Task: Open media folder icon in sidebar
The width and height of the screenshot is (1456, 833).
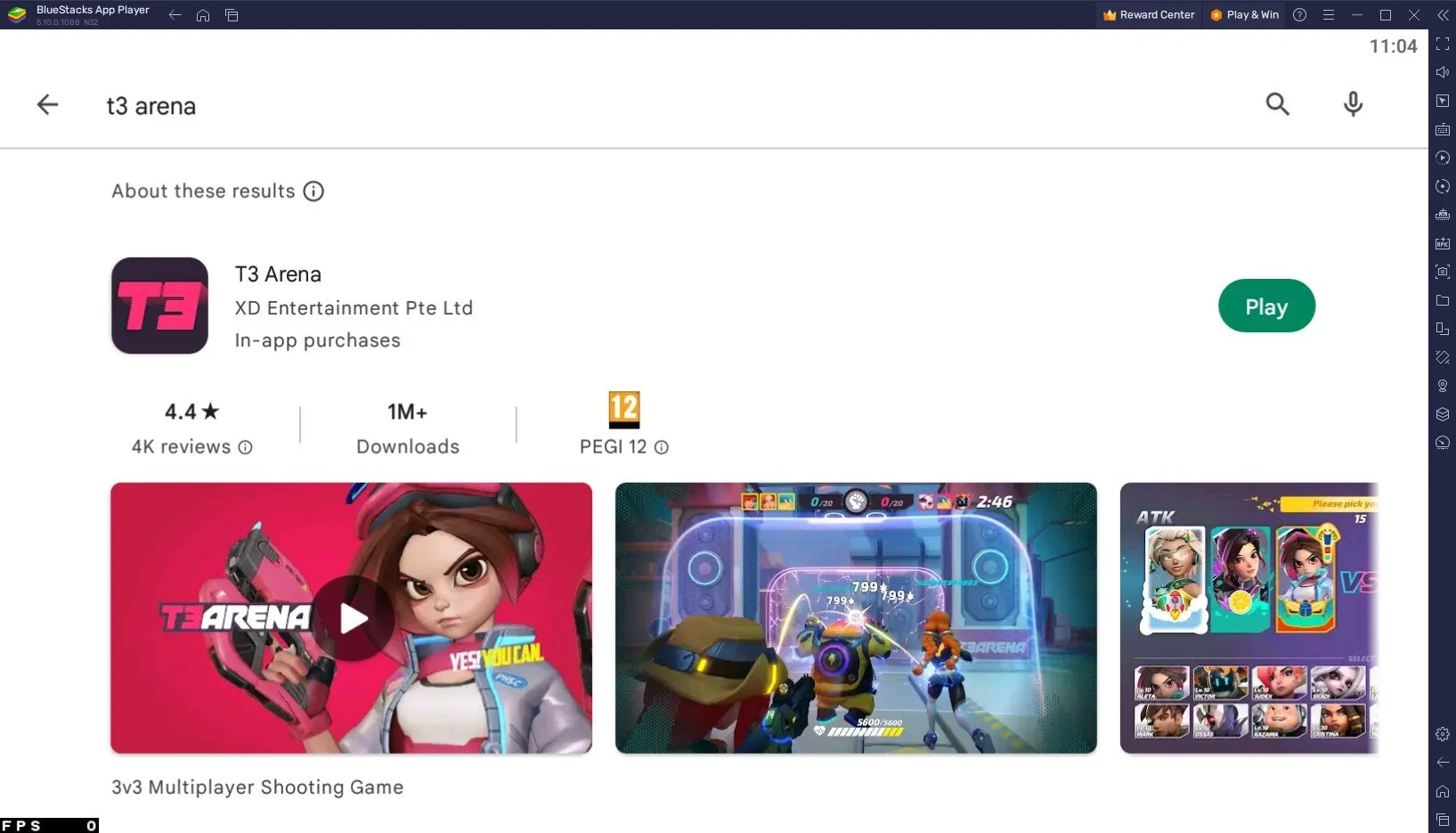Action: pyautogui.click(x=1443, y=300)
